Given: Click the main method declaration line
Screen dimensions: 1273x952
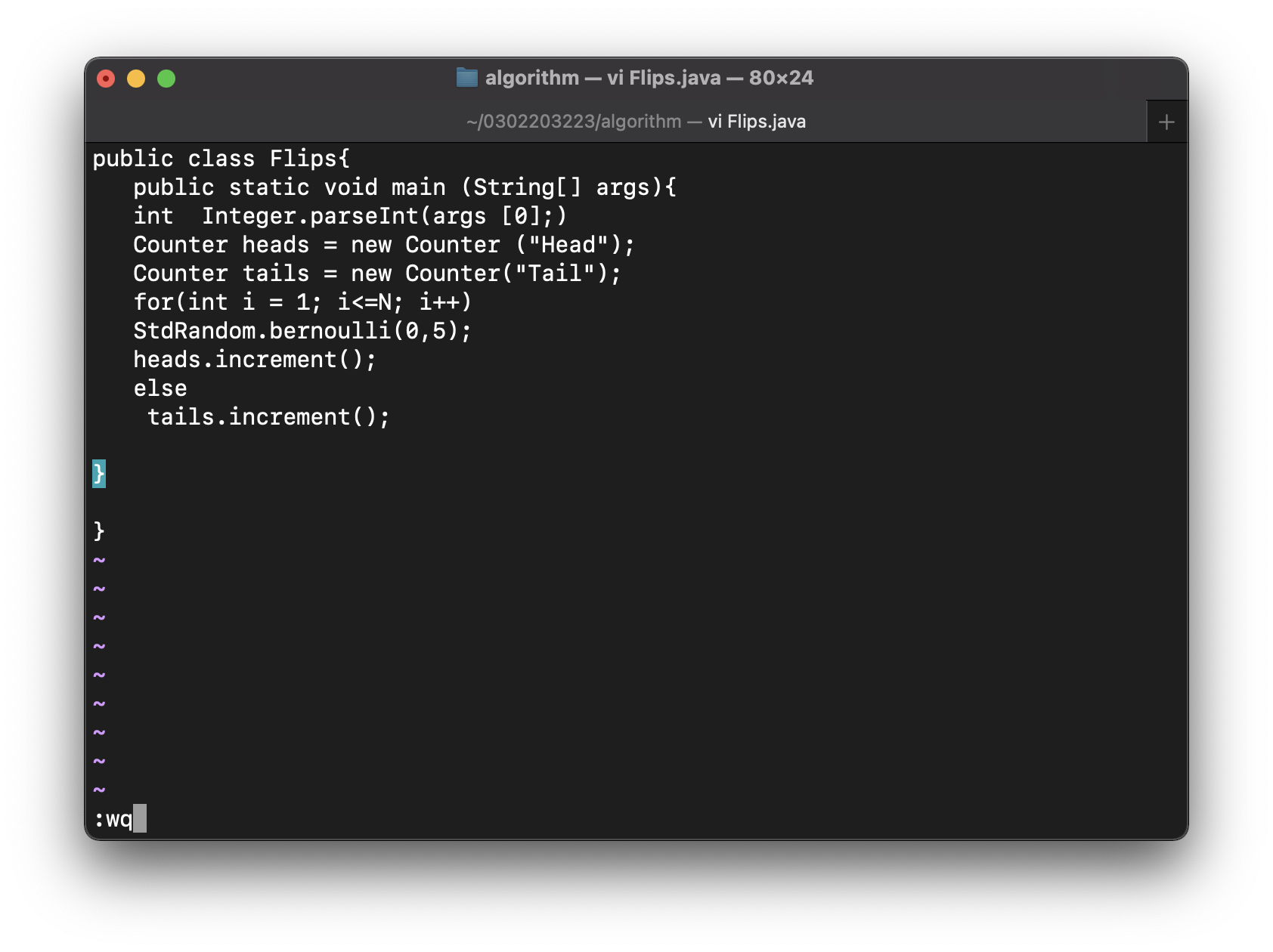Looking at the screenshot, I should [x=405, y=187].
